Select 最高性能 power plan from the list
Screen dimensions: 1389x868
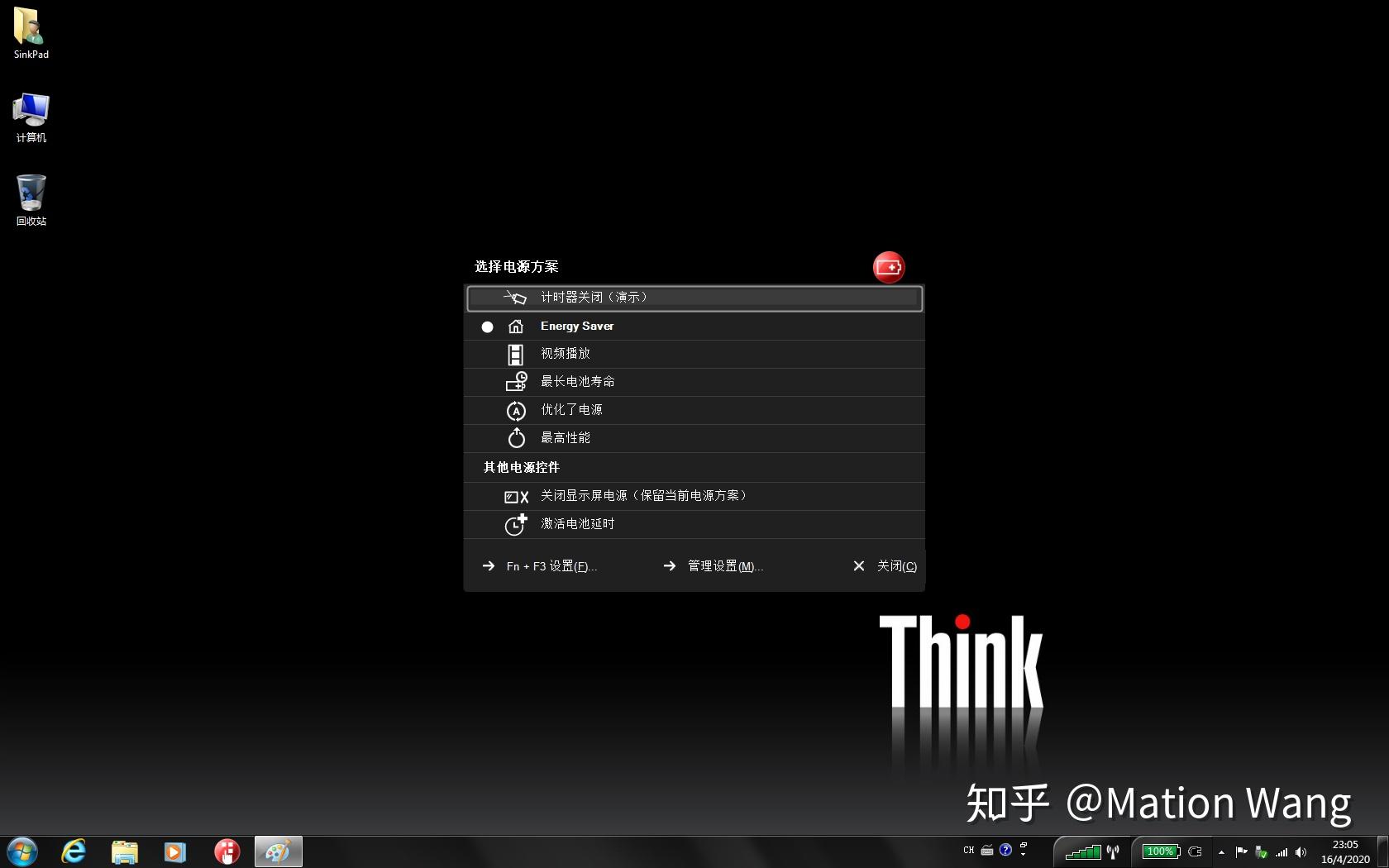coord(566,438)
